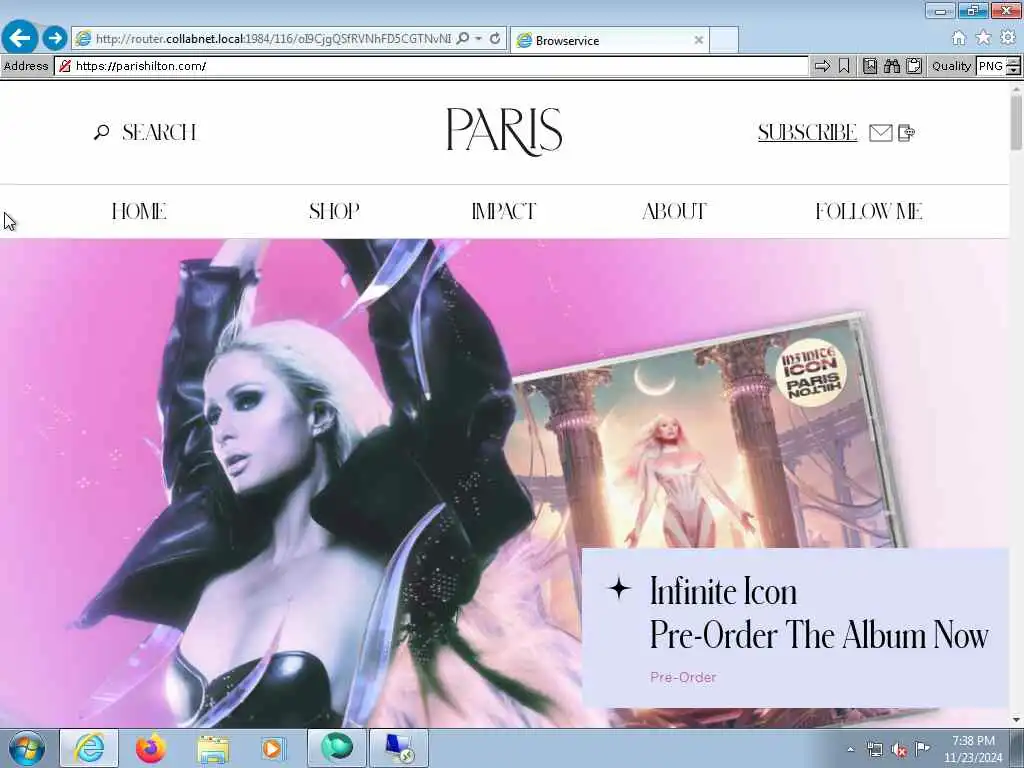Viewport: 1024px width, 768px height.
Task: Click the IE home icon
Action: 958,38
